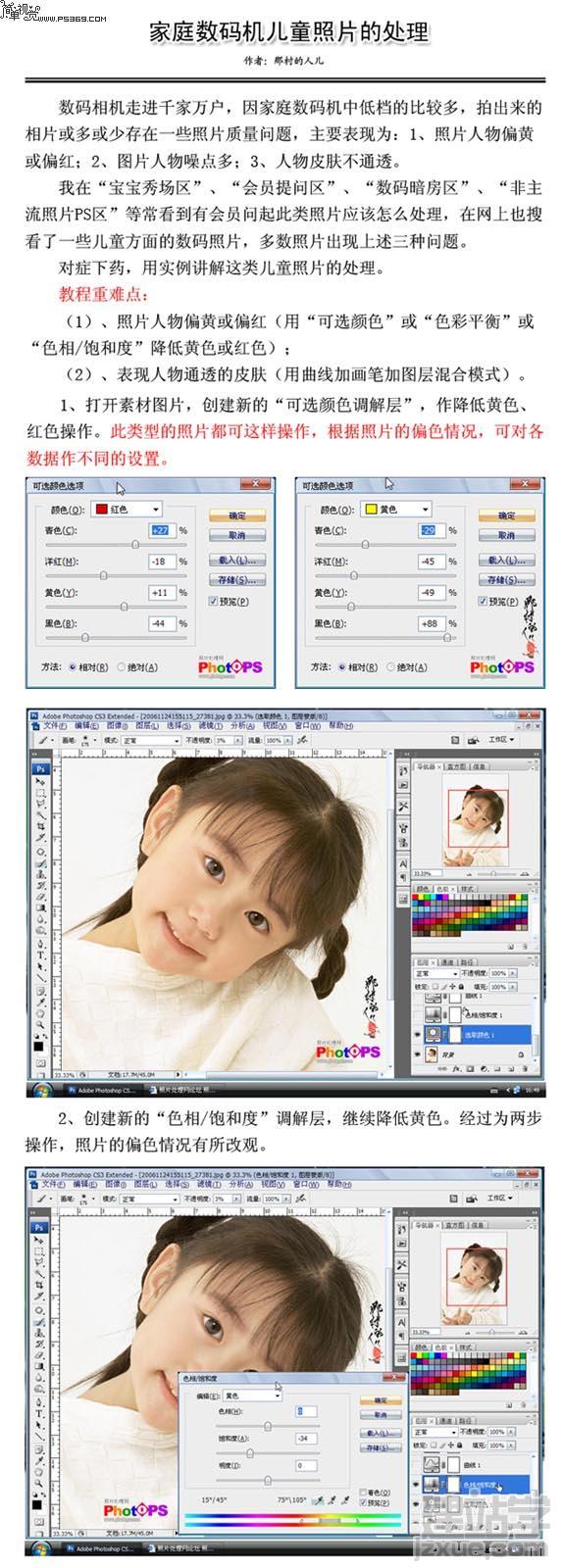Expand the 编辑 dropdown in 色相/饱和度 dialog

click(x=252, y=1396)
